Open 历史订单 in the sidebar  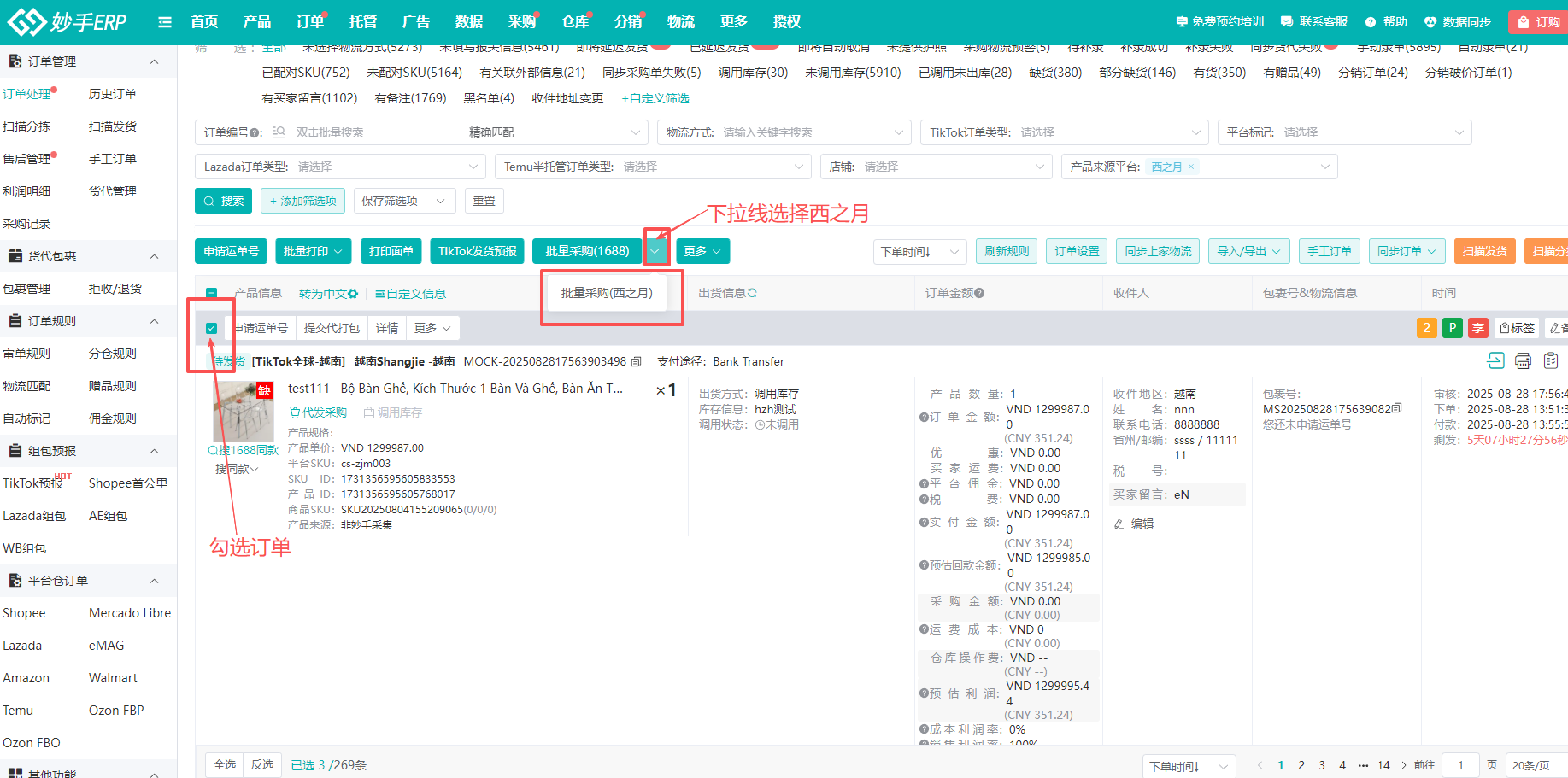113,94
